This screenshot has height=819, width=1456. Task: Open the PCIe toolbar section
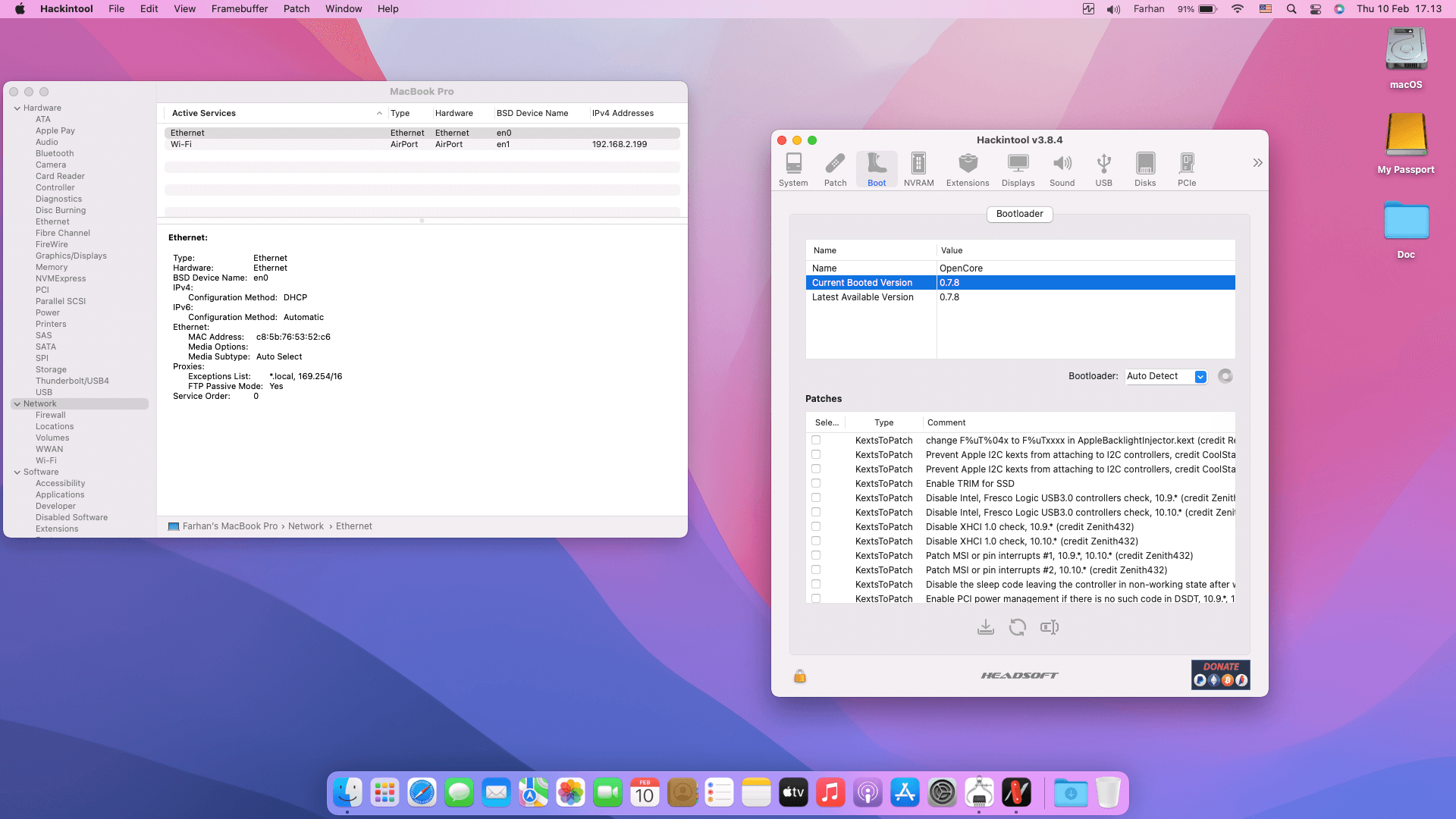tap(1187, 169)
